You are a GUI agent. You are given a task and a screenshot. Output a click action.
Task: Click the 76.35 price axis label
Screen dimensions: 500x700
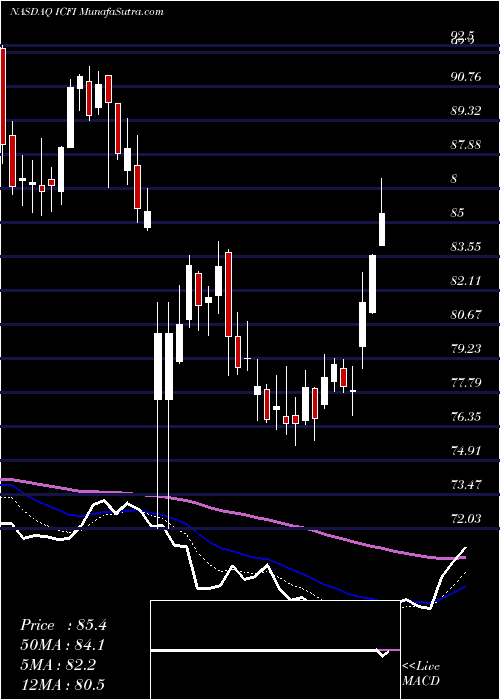click(466, 417)
